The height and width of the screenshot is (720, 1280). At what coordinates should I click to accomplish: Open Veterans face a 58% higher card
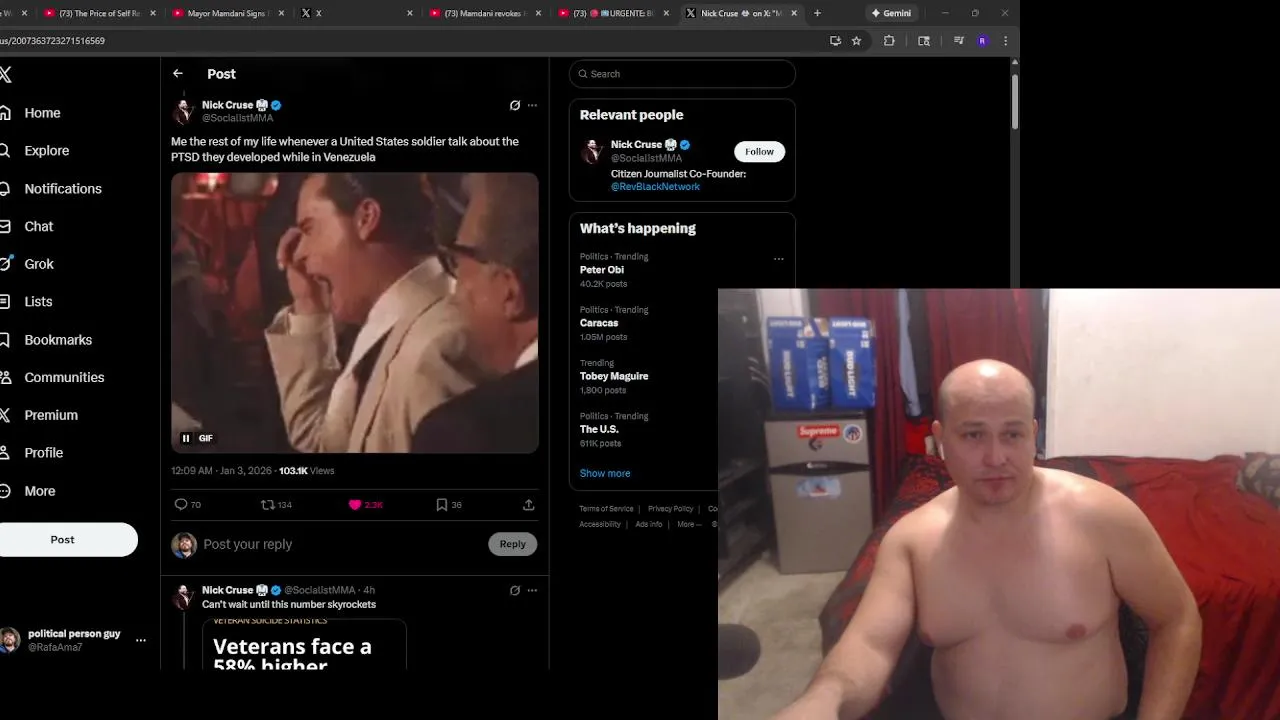point(304,644)
